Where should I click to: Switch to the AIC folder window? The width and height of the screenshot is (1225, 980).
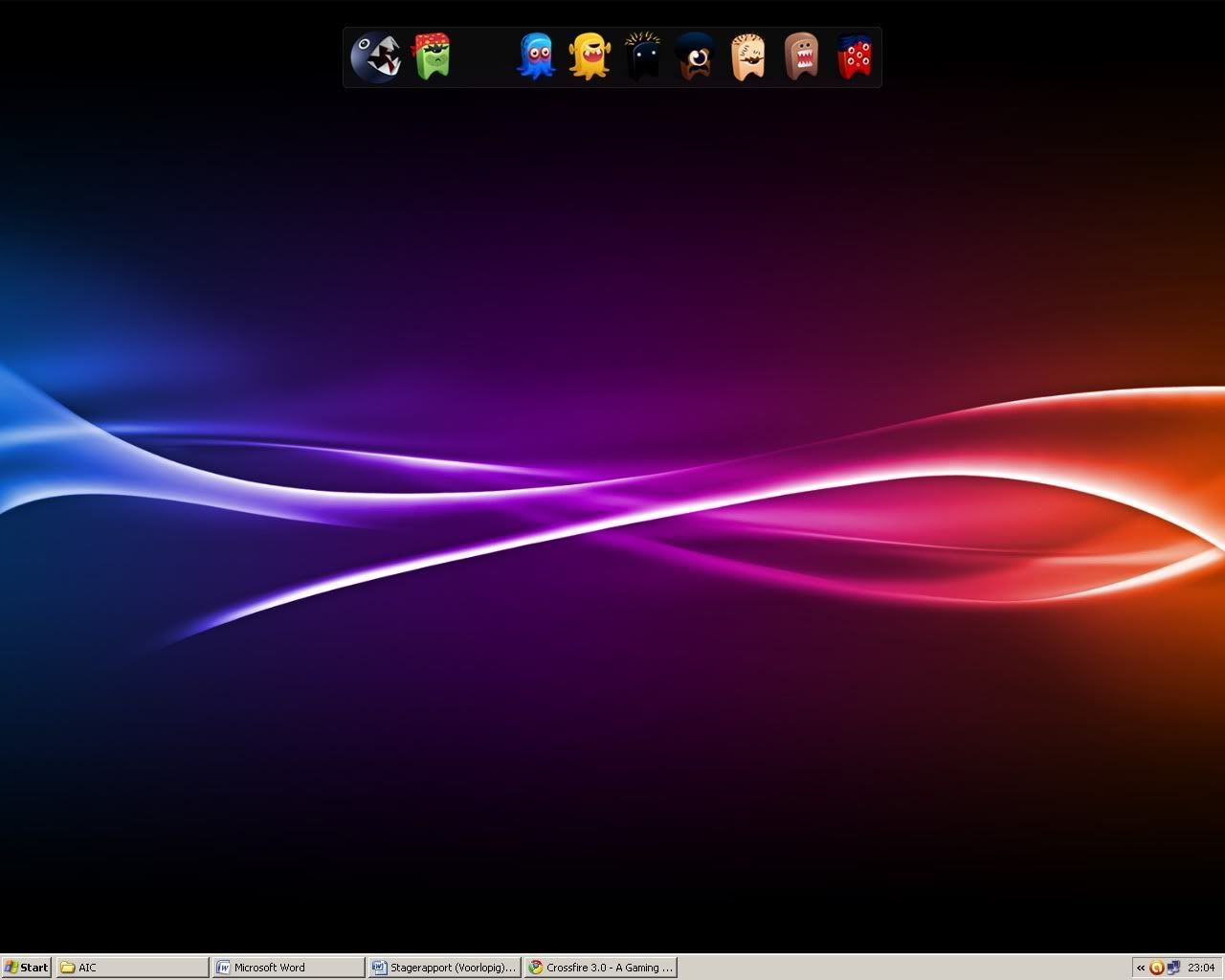point(132,968)
